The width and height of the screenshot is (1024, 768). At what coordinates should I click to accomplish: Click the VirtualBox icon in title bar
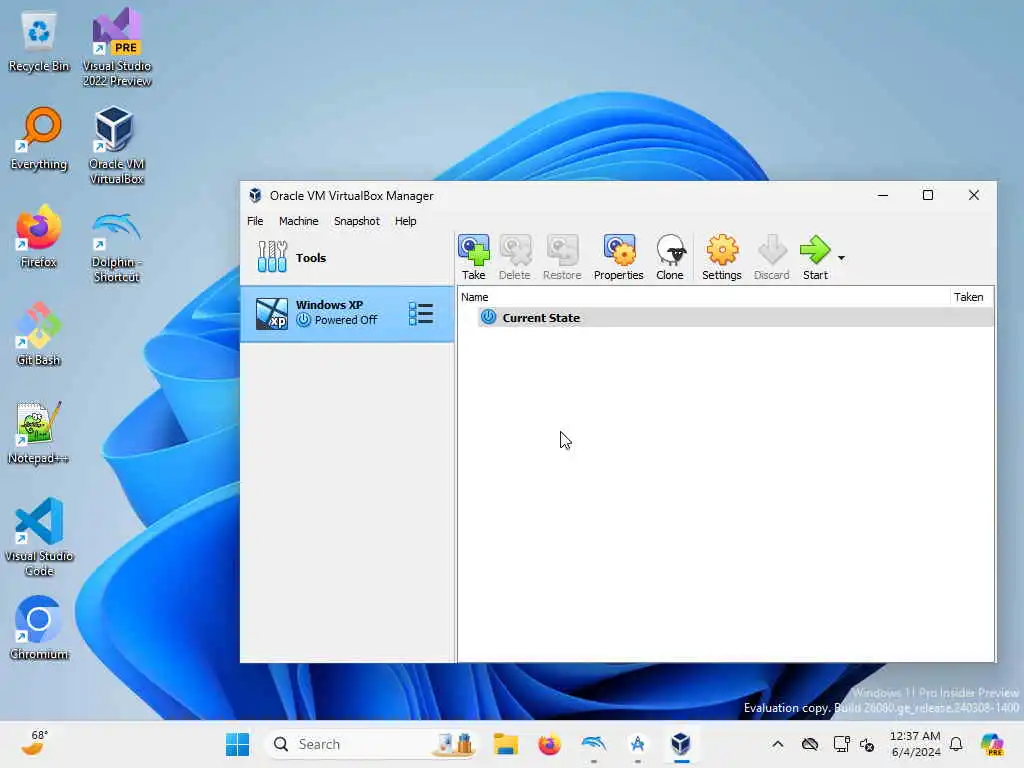click(x=255, y=195)
